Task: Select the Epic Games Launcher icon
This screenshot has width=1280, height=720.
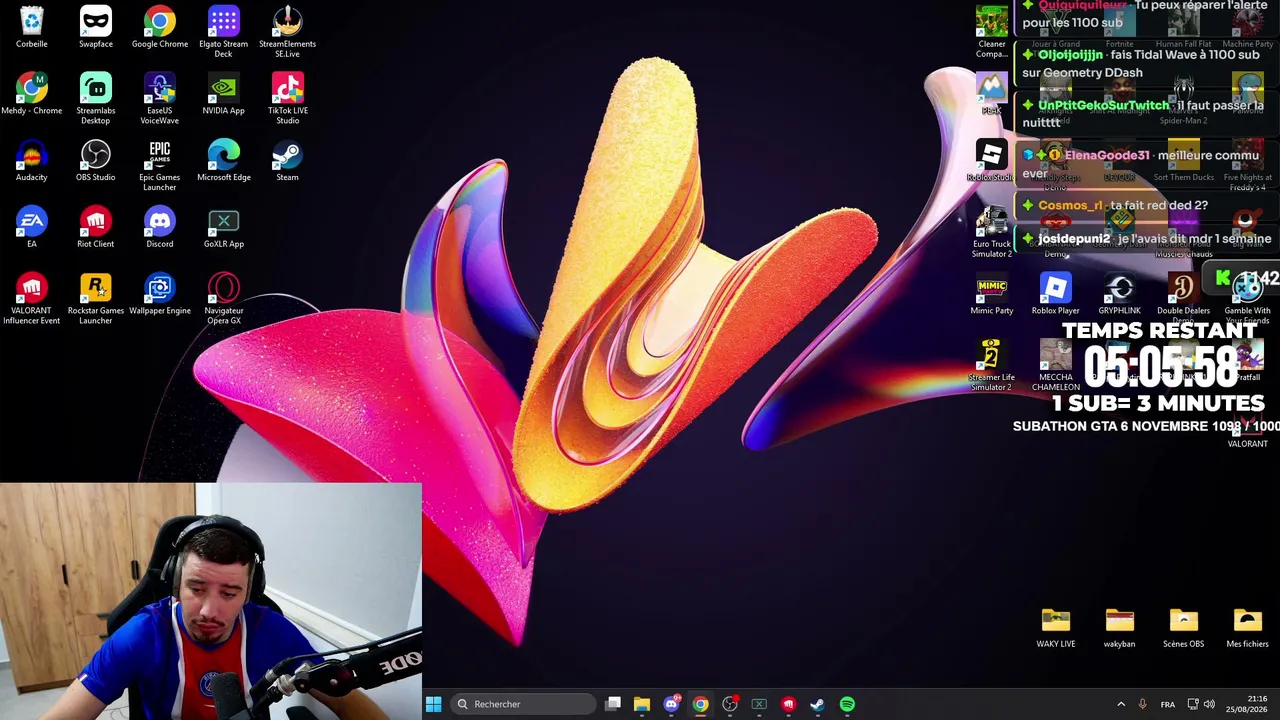Action: (x=160, y=166)
